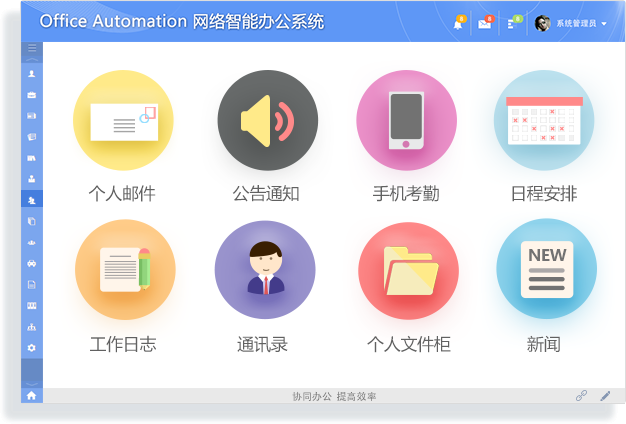Click the 手机考勤 label text
626x424 pixels.
tap(406, 194)
